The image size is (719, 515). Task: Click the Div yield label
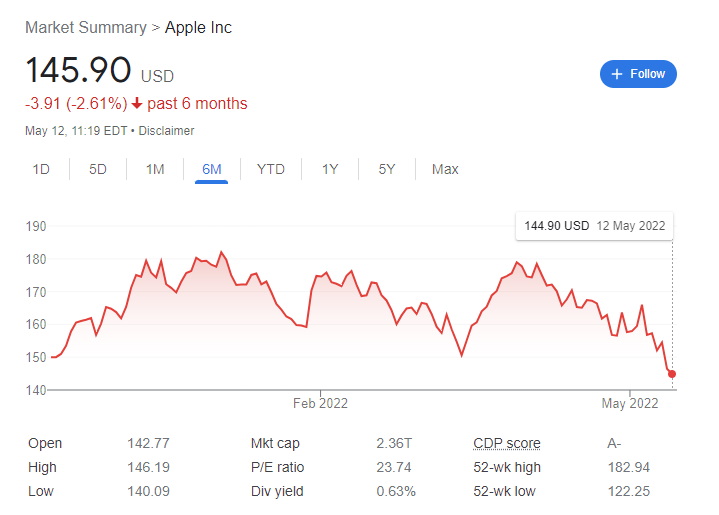(277, 491)
